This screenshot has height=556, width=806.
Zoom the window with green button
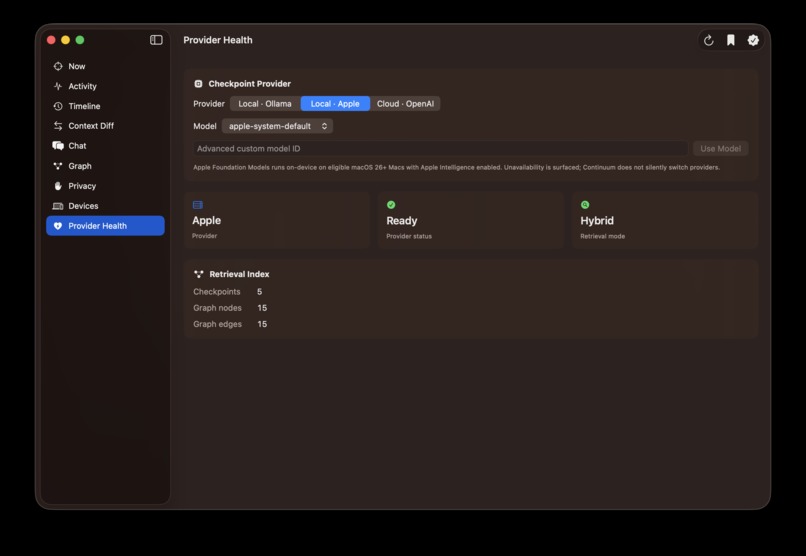pyautogui.click(x=80, y=40)
